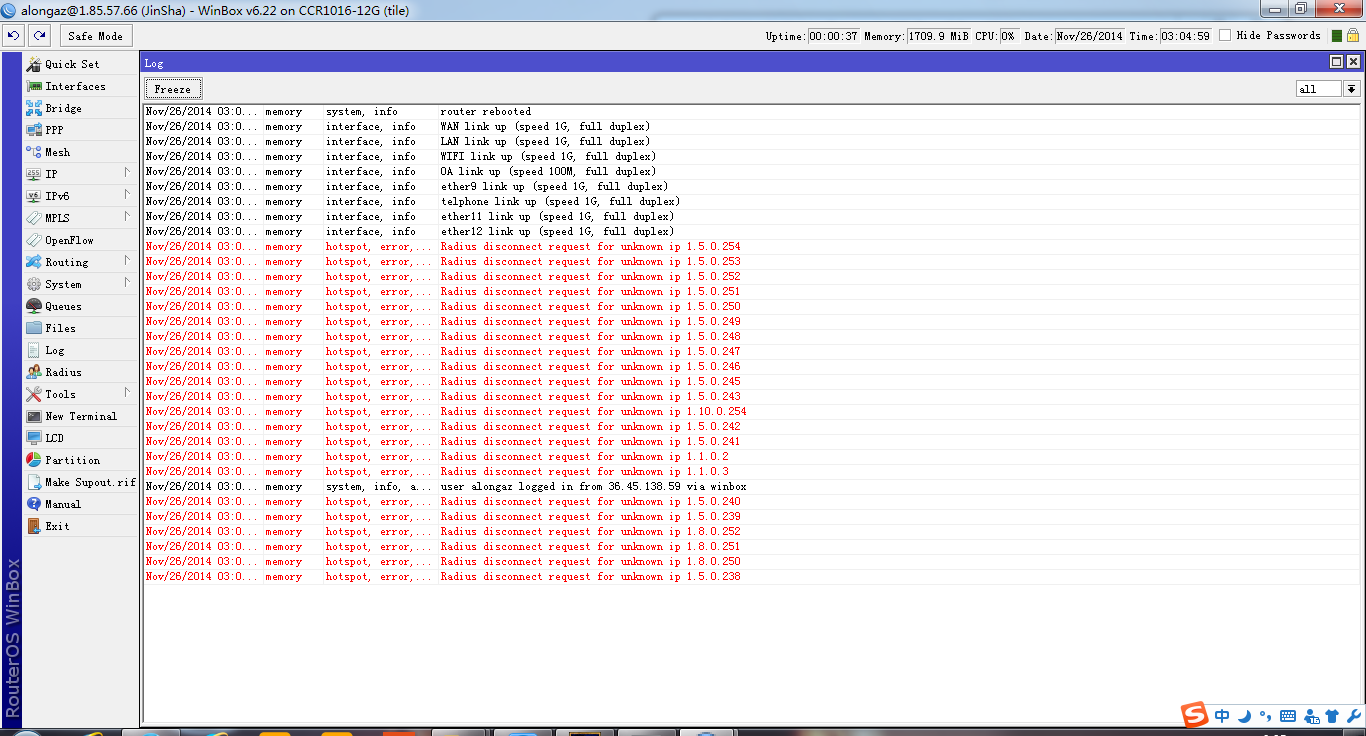Screen dimensions: 1366x736
Task: Open the Files folder icon
Action: pyautogui.click(x=34, y=328)
